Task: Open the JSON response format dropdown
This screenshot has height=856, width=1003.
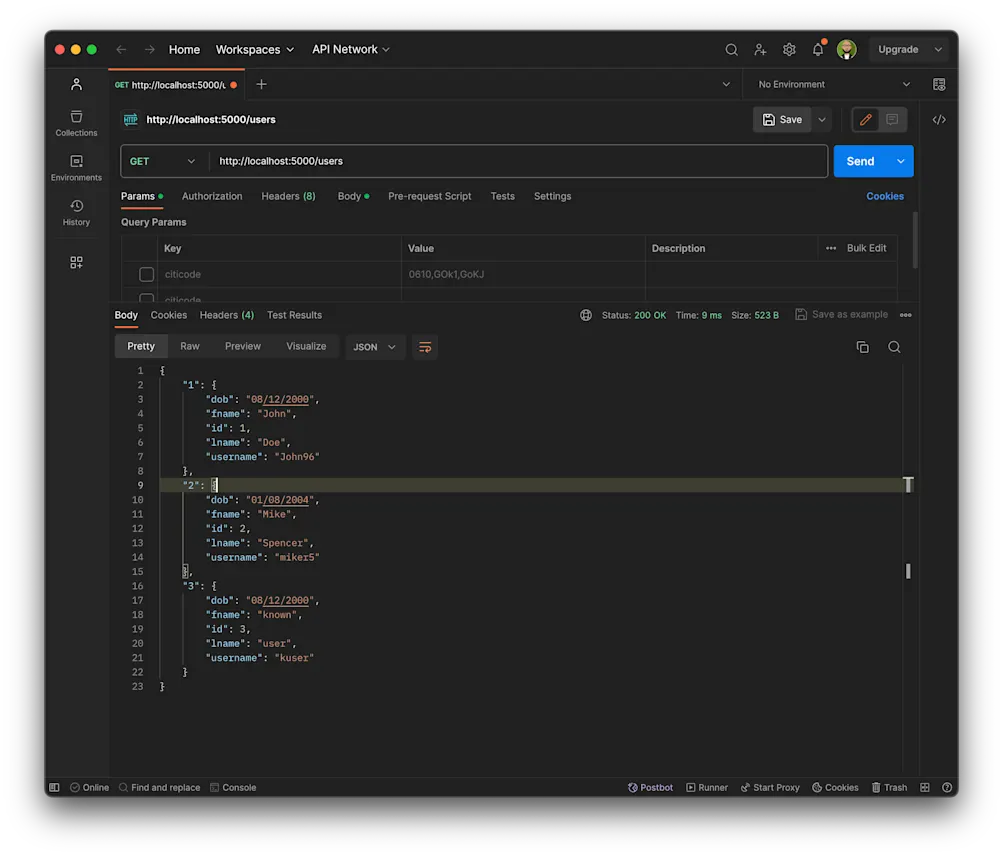Action: 373,346
